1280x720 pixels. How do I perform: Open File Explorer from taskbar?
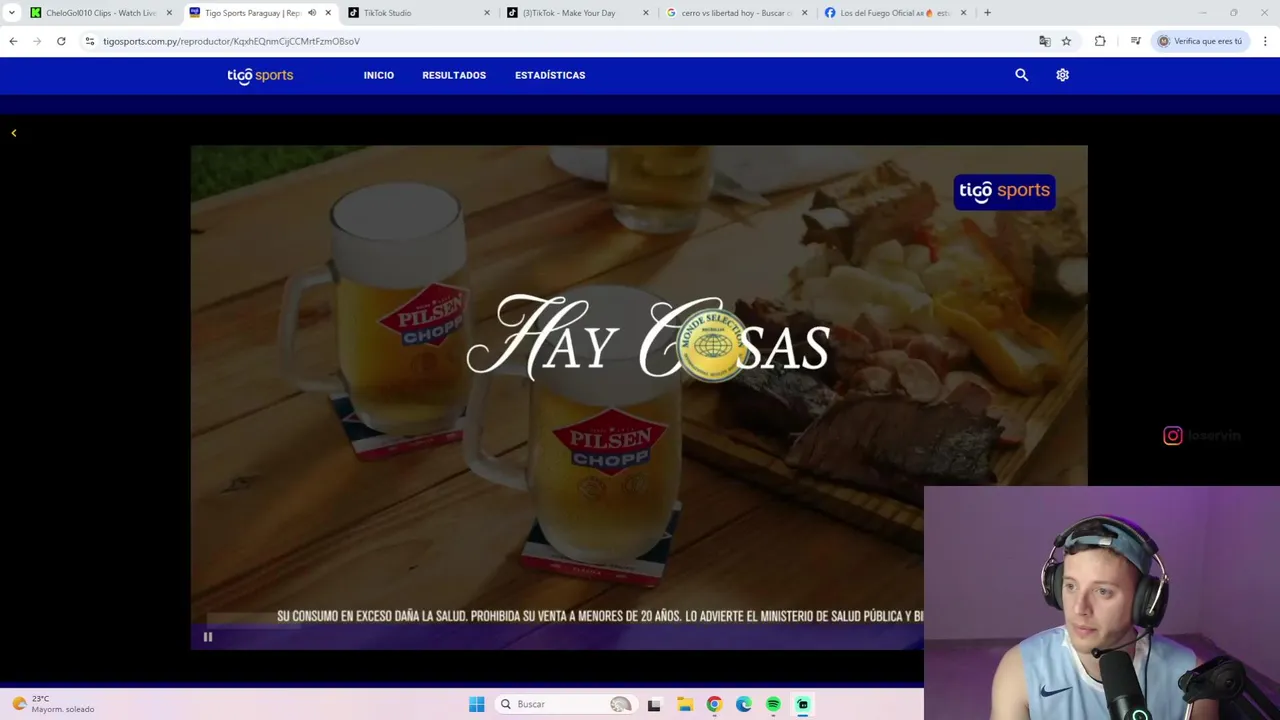(684, 704)
